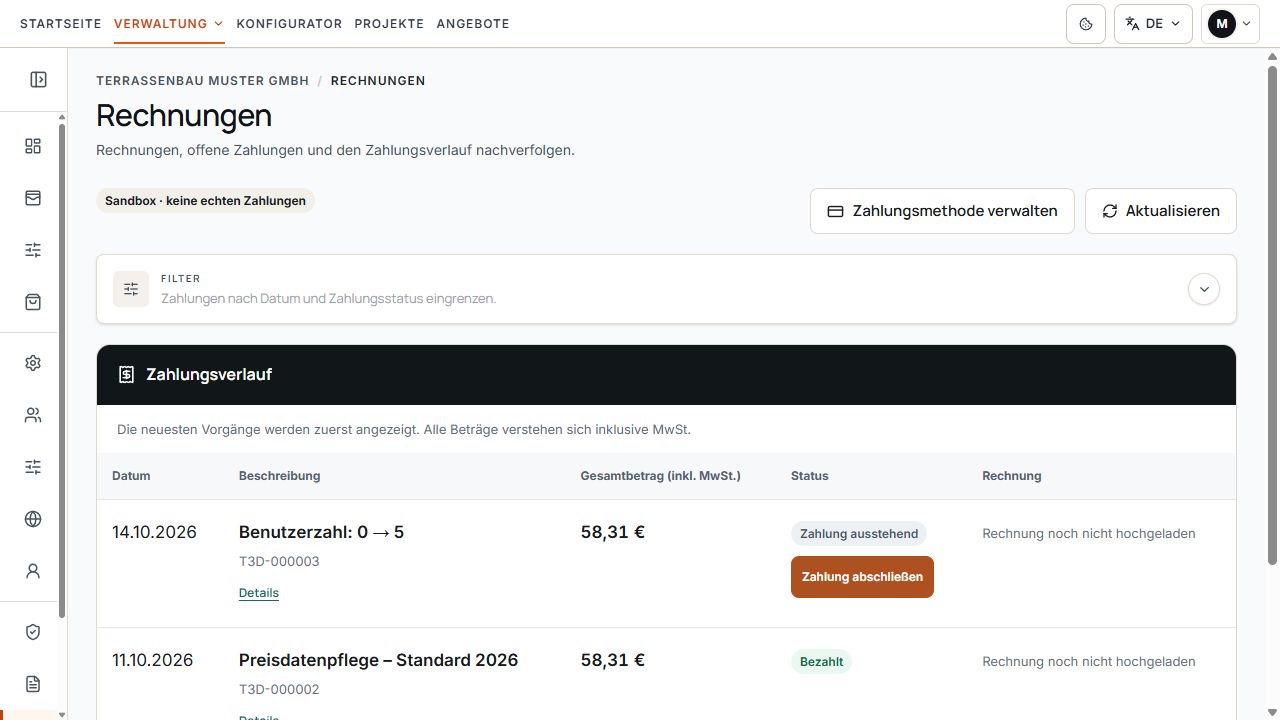Click the Zahlungsmethode verwalten button
1280x720 pixels.
pyautogui.click(x=942, y=211)
